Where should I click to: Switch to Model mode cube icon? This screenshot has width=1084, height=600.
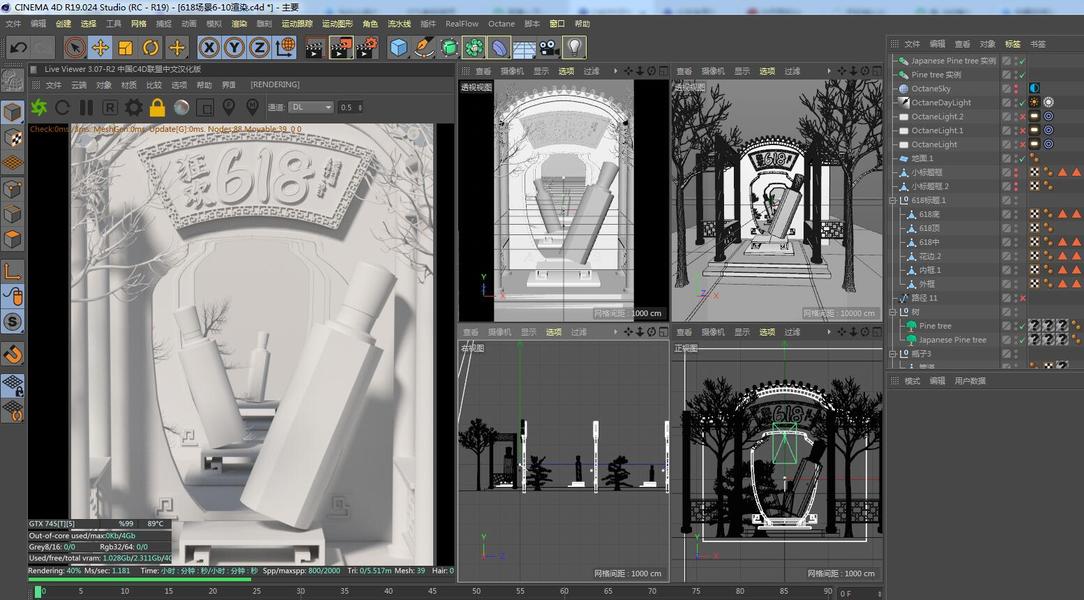[12, 112]
